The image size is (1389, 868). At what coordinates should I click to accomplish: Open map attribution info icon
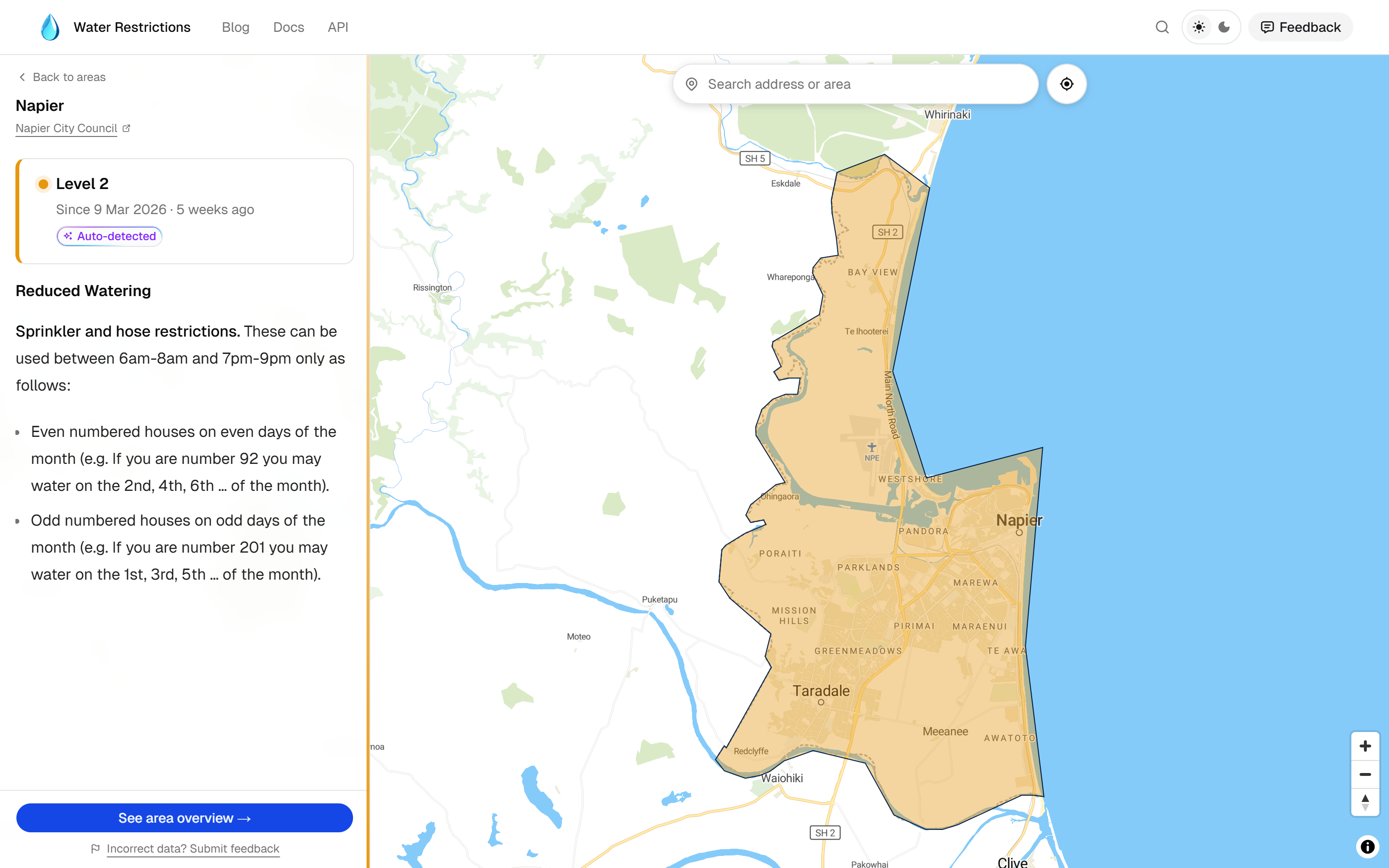point(1367,846)
